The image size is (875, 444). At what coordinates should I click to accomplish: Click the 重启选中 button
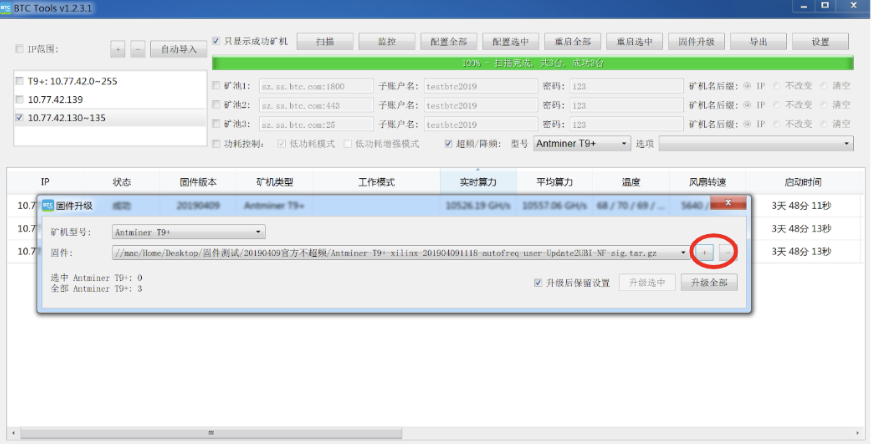[x=634, y=42]
